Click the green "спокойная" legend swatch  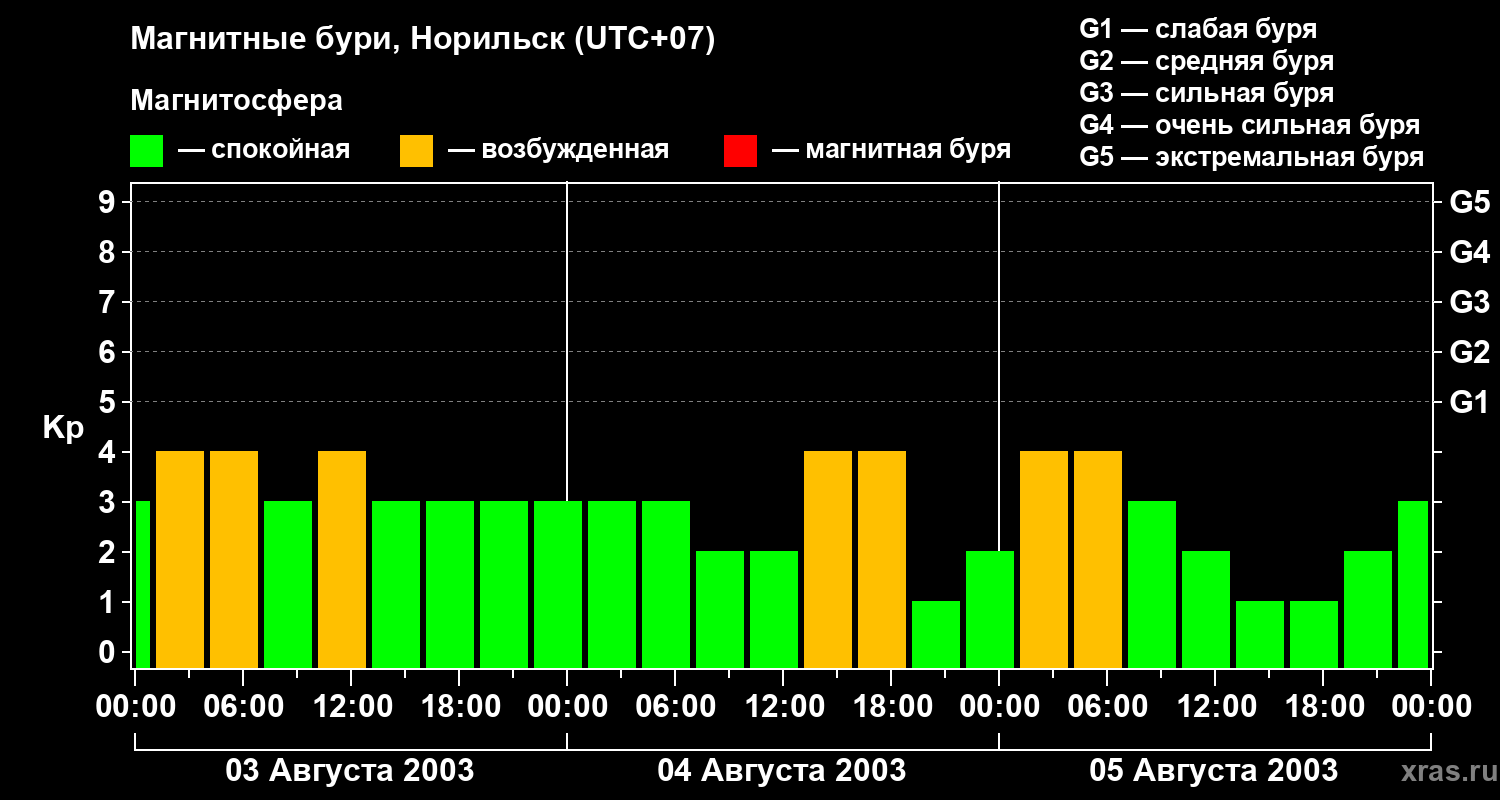coord(147,151)
